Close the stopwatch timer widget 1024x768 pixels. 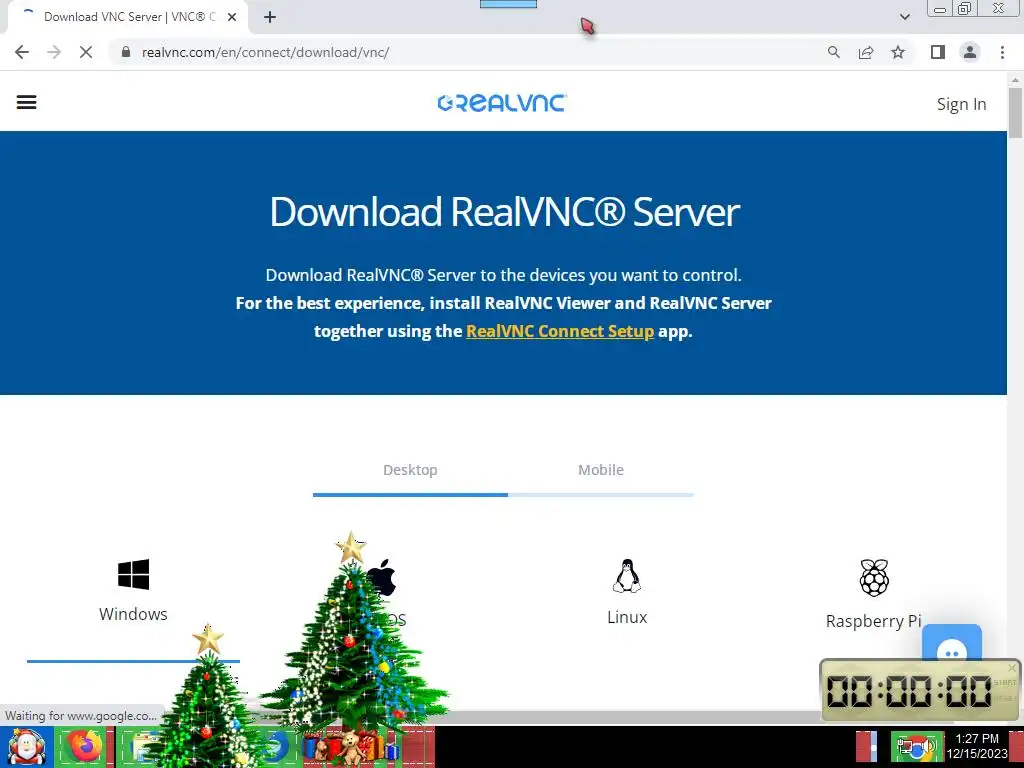tap(1012, 667)
